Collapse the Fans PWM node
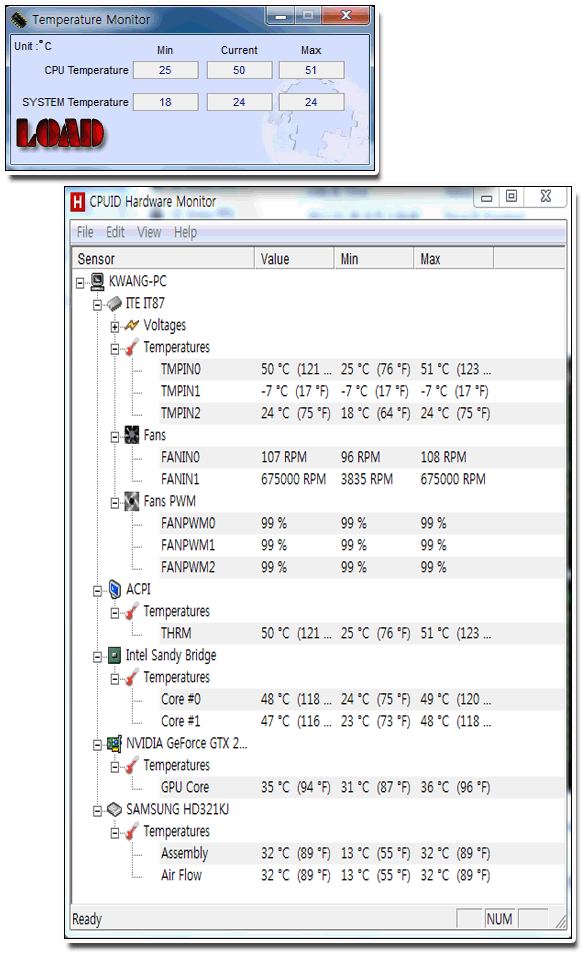 114,504
